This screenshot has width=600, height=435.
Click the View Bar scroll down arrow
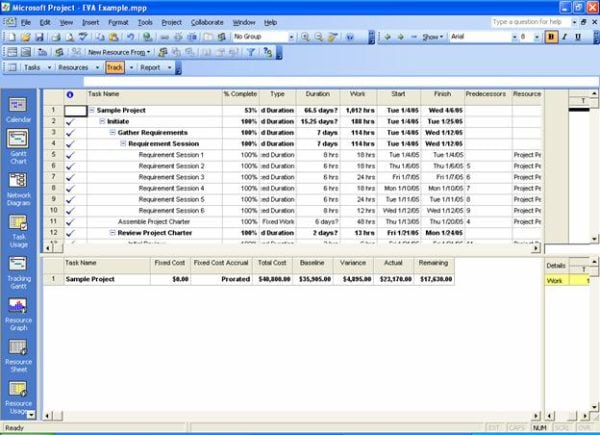tap(31, 414)
